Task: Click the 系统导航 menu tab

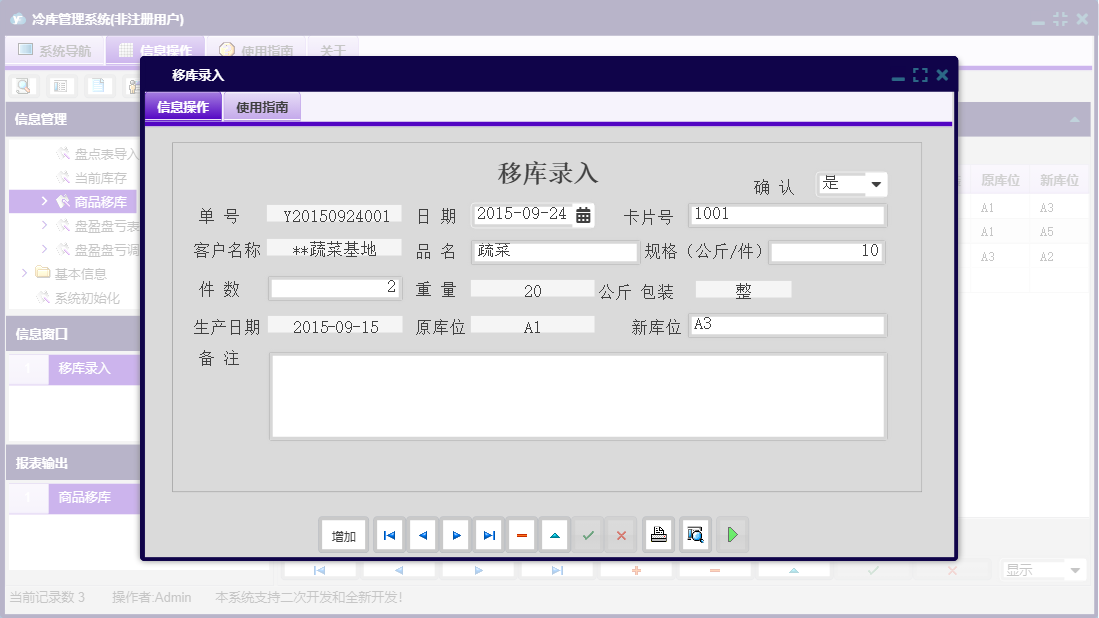Action: tap(54, 48)
